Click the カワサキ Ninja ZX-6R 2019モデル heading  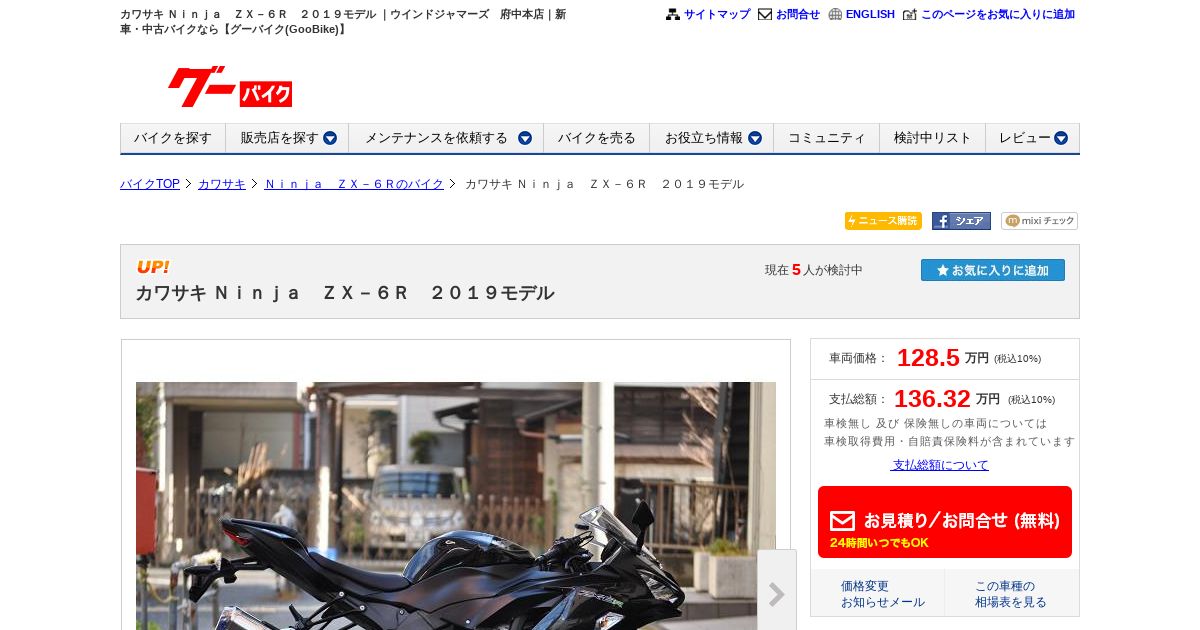click(x=345, y=293)
